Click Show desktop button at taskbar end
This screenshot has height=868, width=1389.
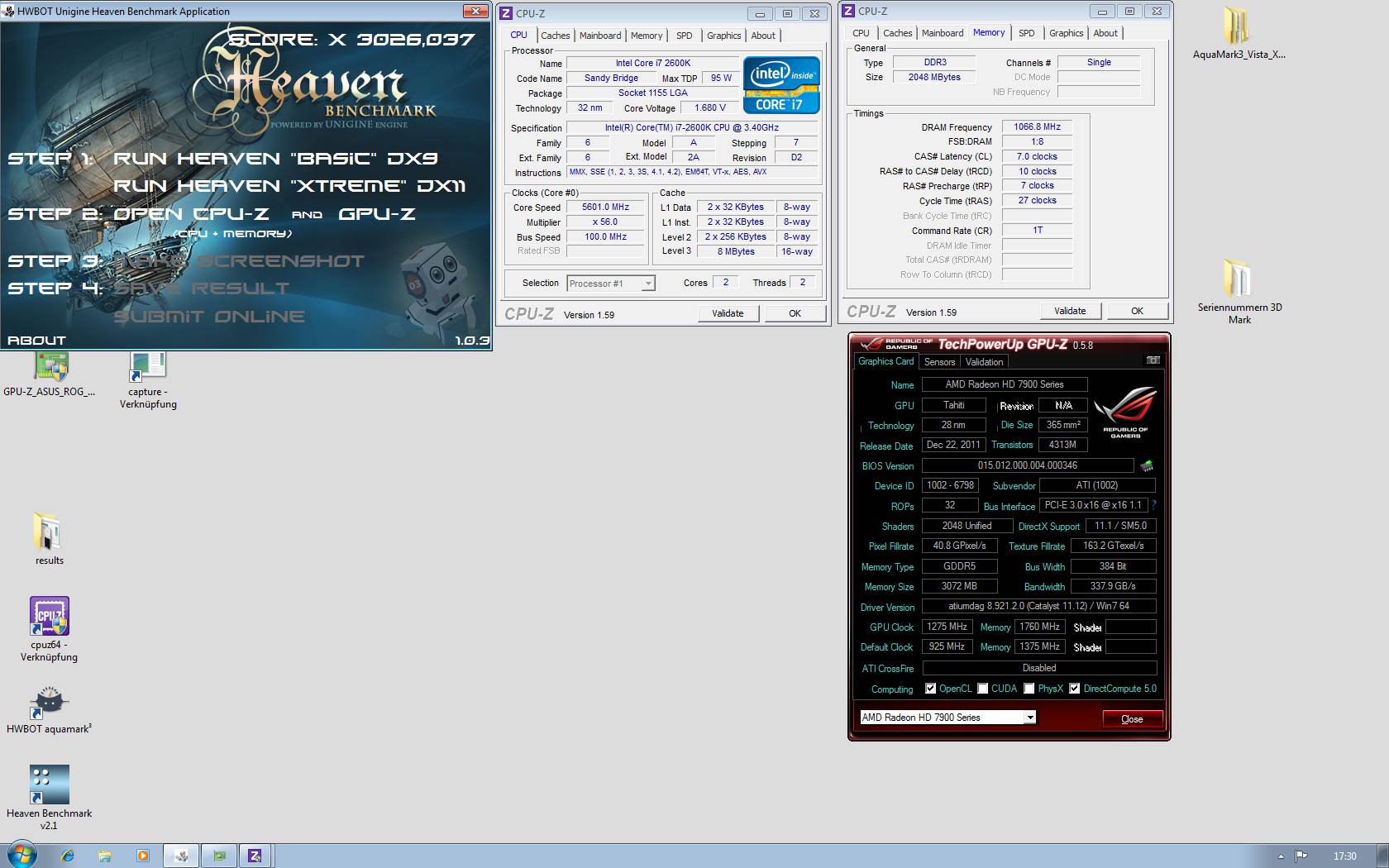click(x=1382, y=856)
